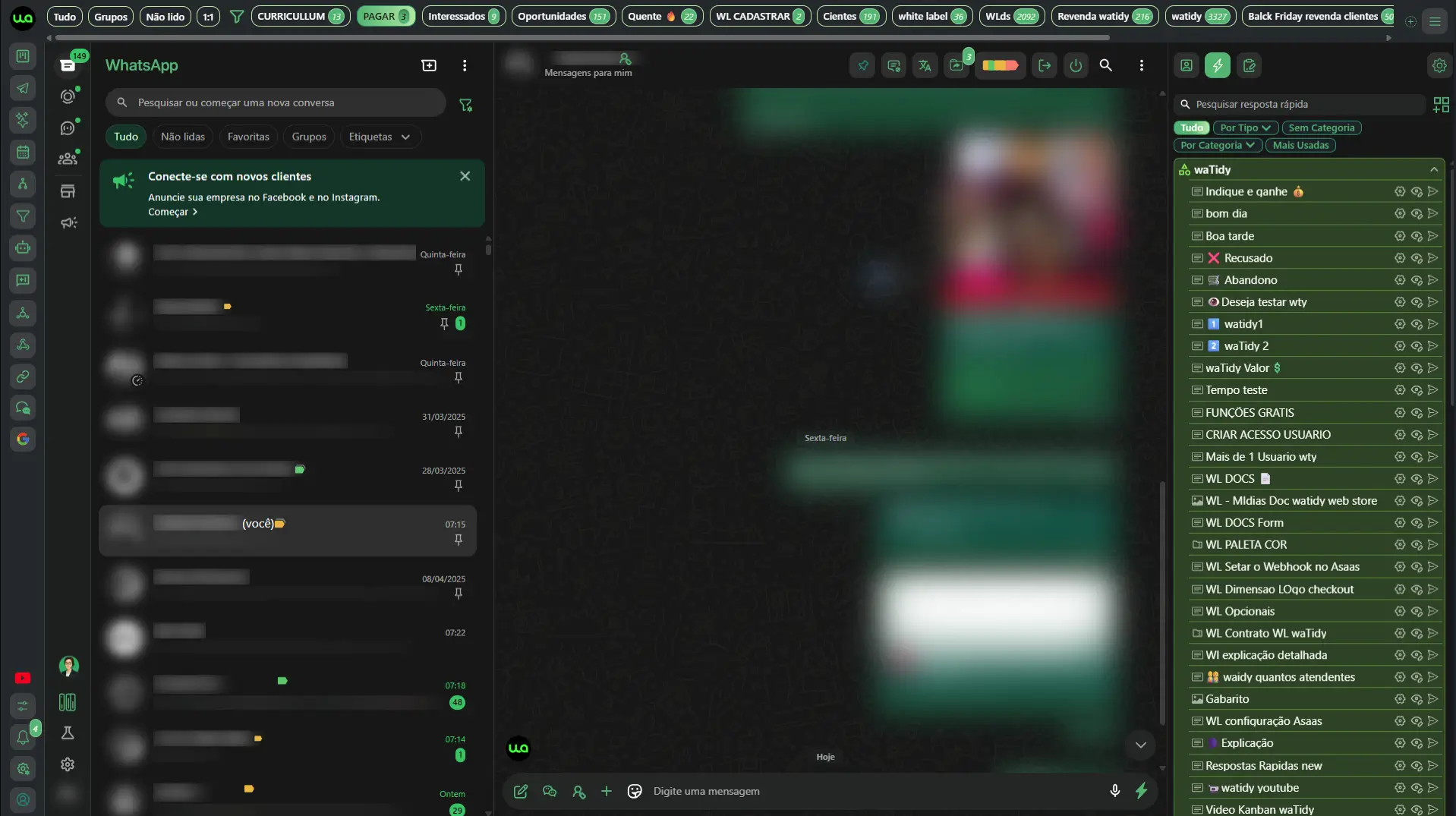Screen dimensions: 1456x816
Task: Open the emoji sticker picker
Action: (x=635, y=791)
